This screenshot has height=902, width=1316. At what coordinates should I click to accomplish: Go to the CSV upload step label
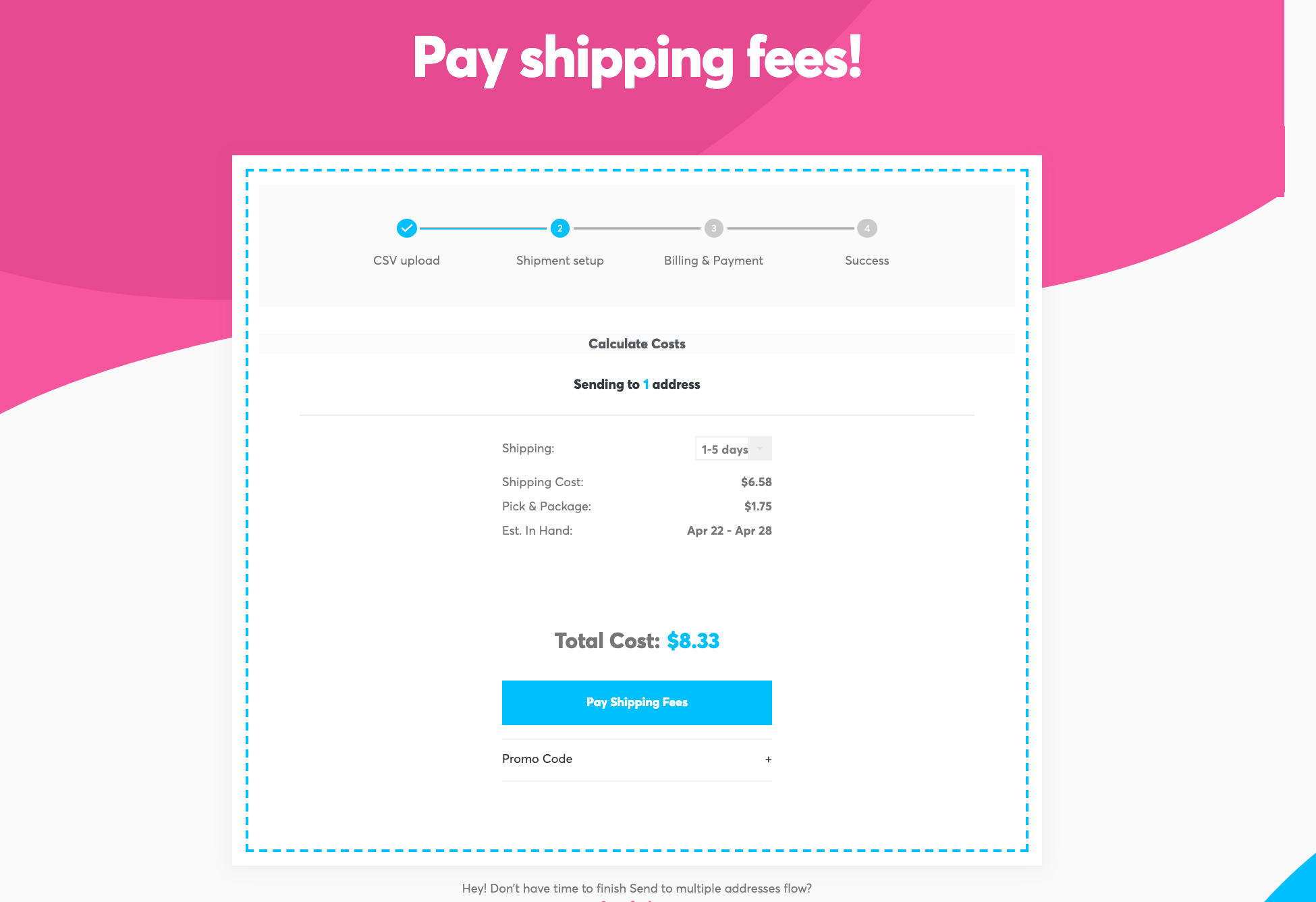pyautogui.click(x=406, y=261)
